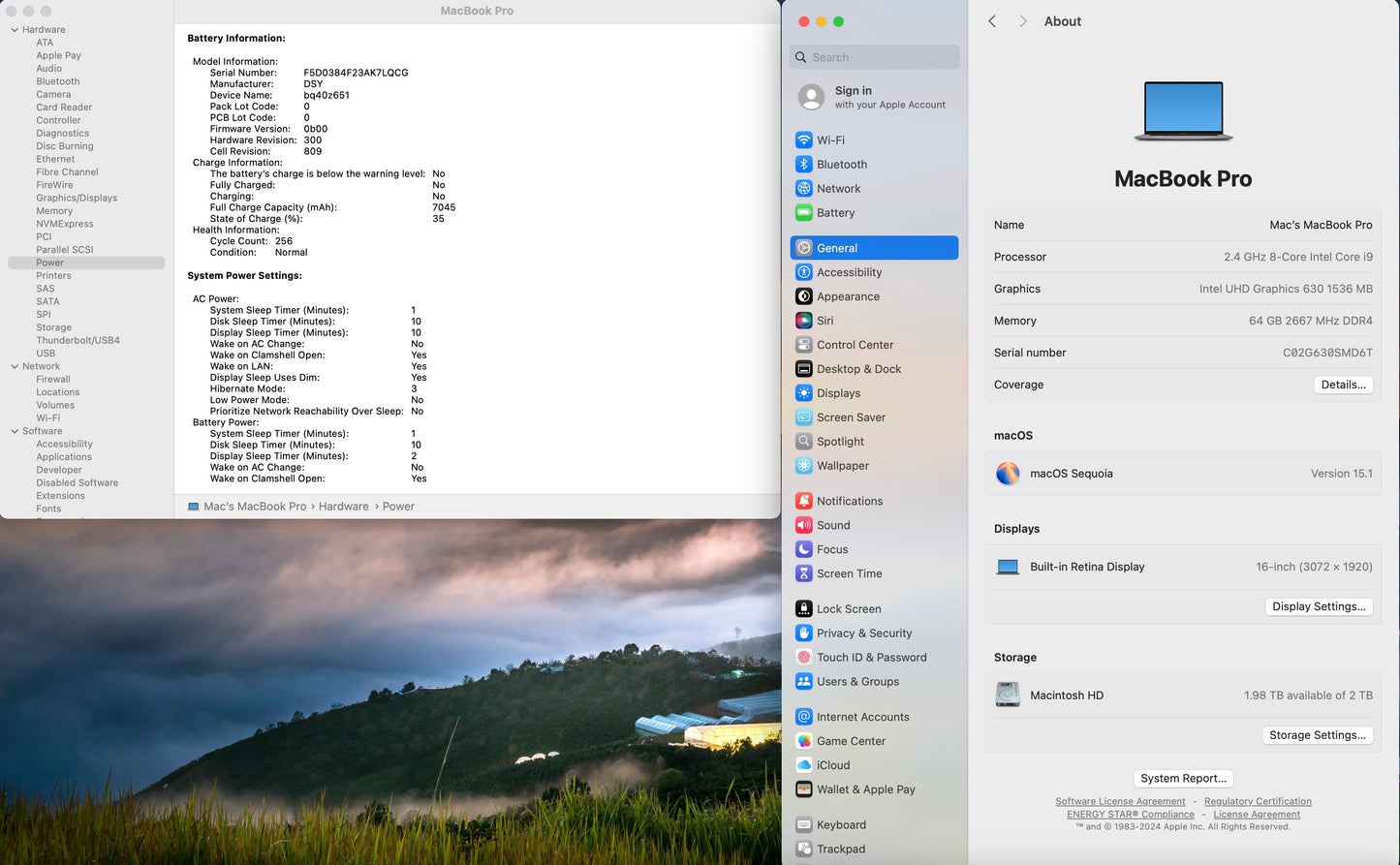Open the Displays item in Settings sidebar

point(838,393)
